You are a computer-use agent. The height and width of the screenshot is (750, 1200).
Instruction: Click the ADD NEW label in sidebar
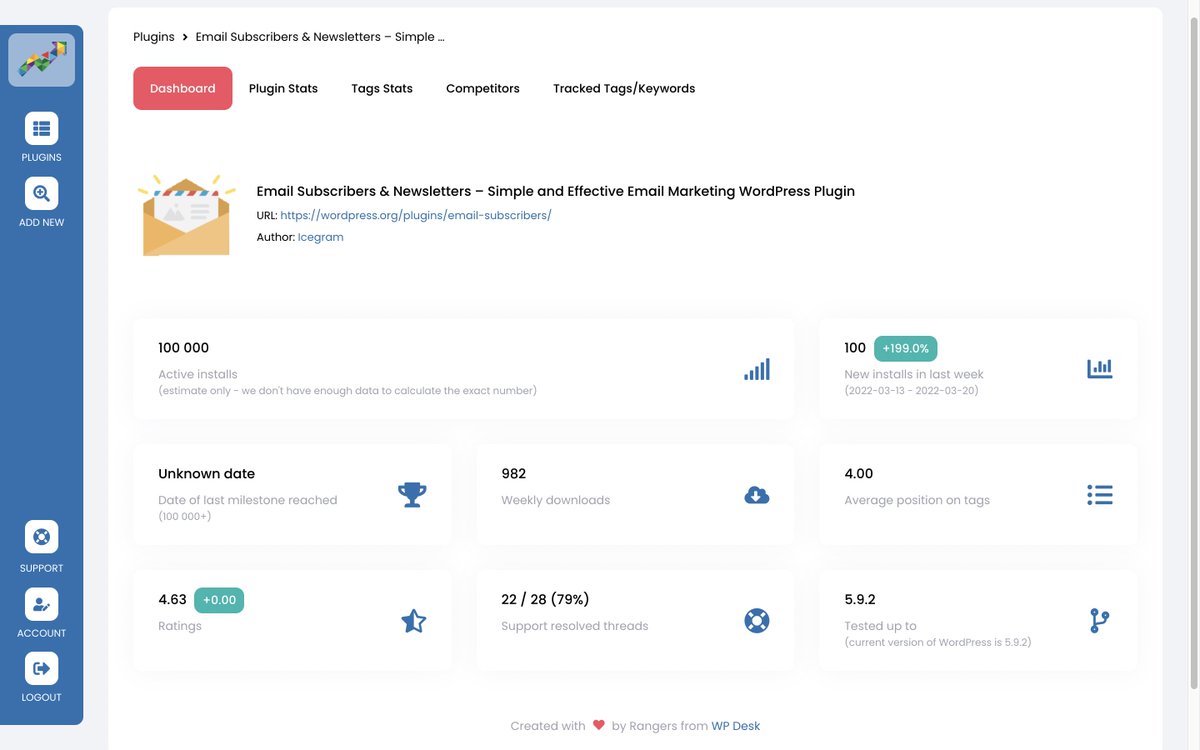(x=41, y=222)
